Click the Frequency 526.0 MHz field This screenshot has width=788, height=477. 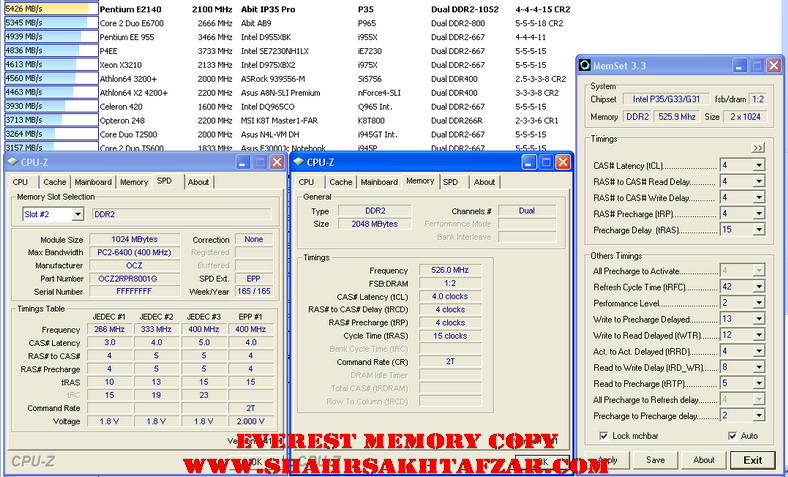click(450, 270)
